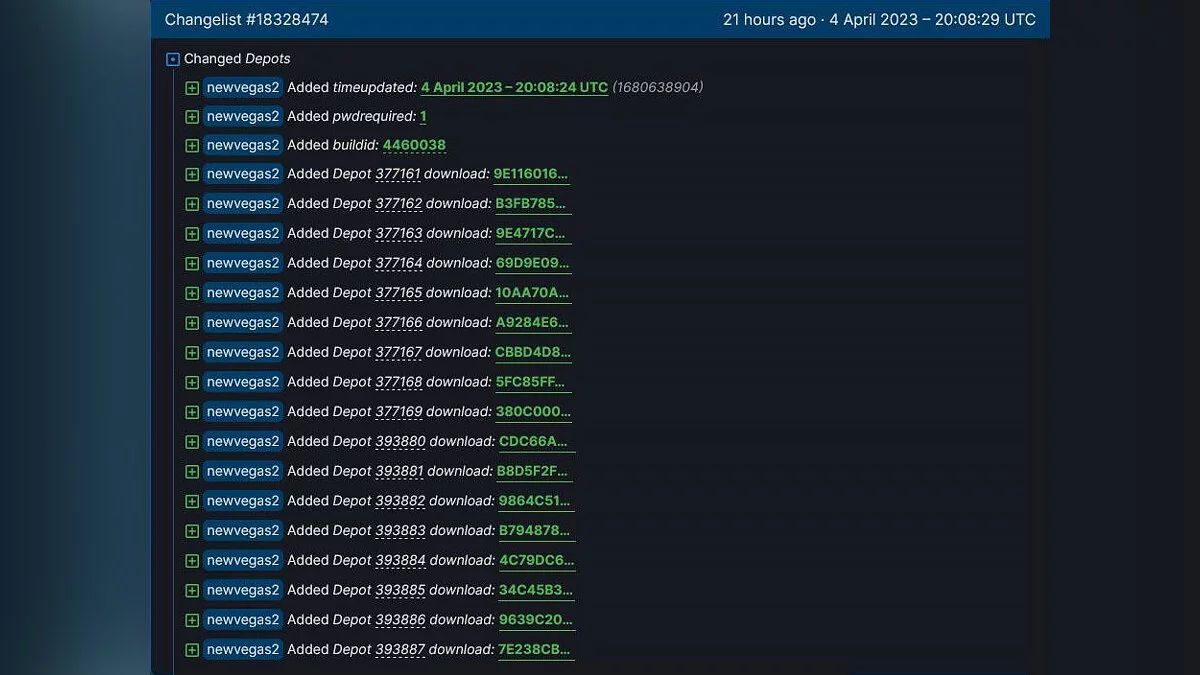The width and height of the screenshot is (1200, 675).
Task: Click download hash B794878…
Action: [536, 530]
